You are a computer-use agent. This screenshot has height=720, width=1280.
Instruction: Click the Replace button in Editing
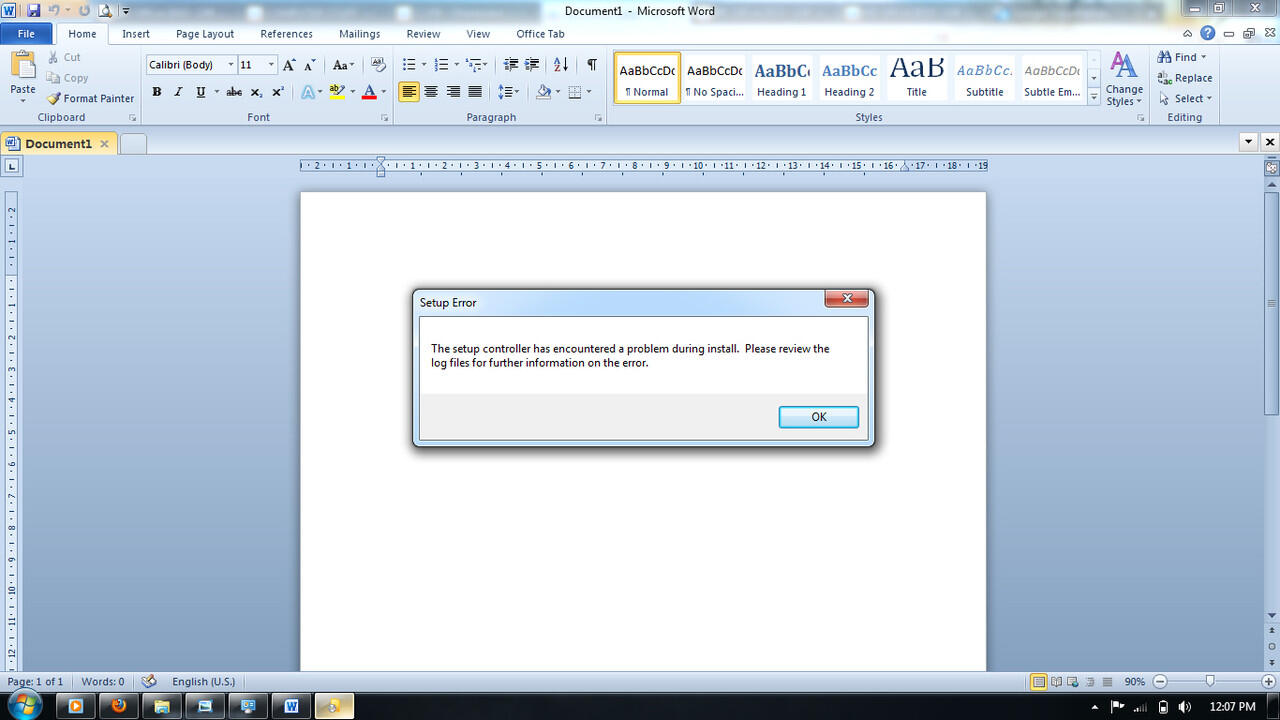(1185, 78)
